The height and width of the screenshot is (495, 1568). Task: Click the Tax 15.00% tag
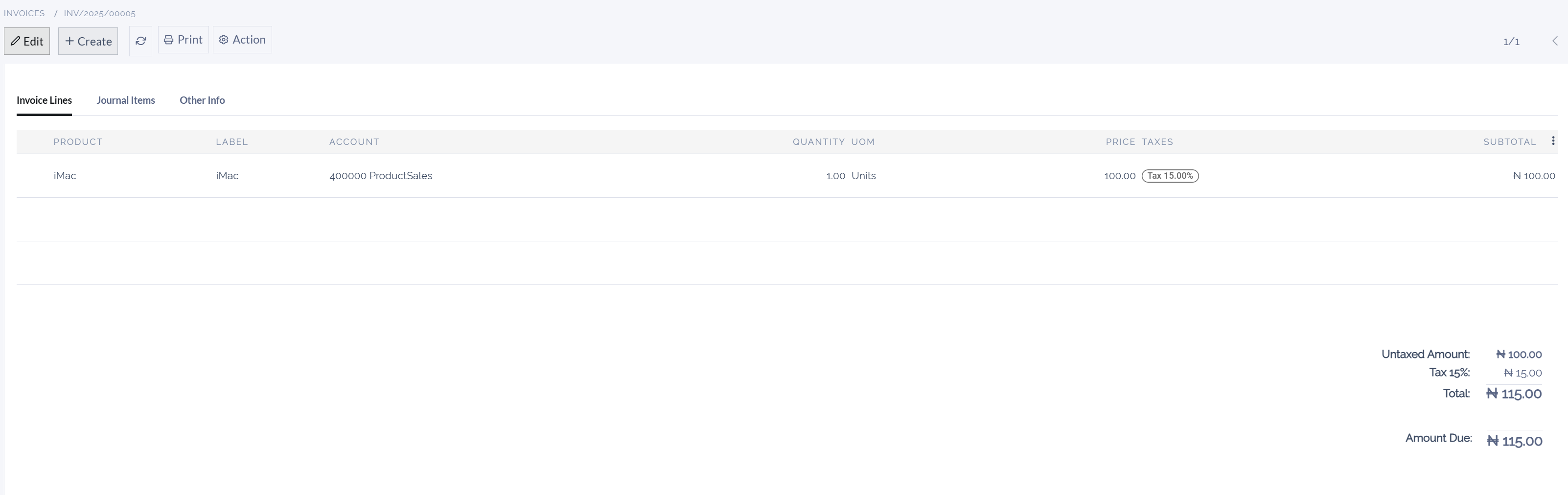[1169, 176]
